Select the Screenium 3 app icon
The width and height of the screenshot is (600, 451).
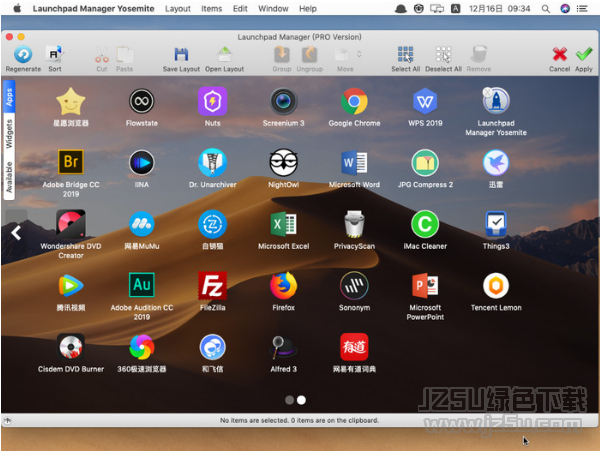283,101
